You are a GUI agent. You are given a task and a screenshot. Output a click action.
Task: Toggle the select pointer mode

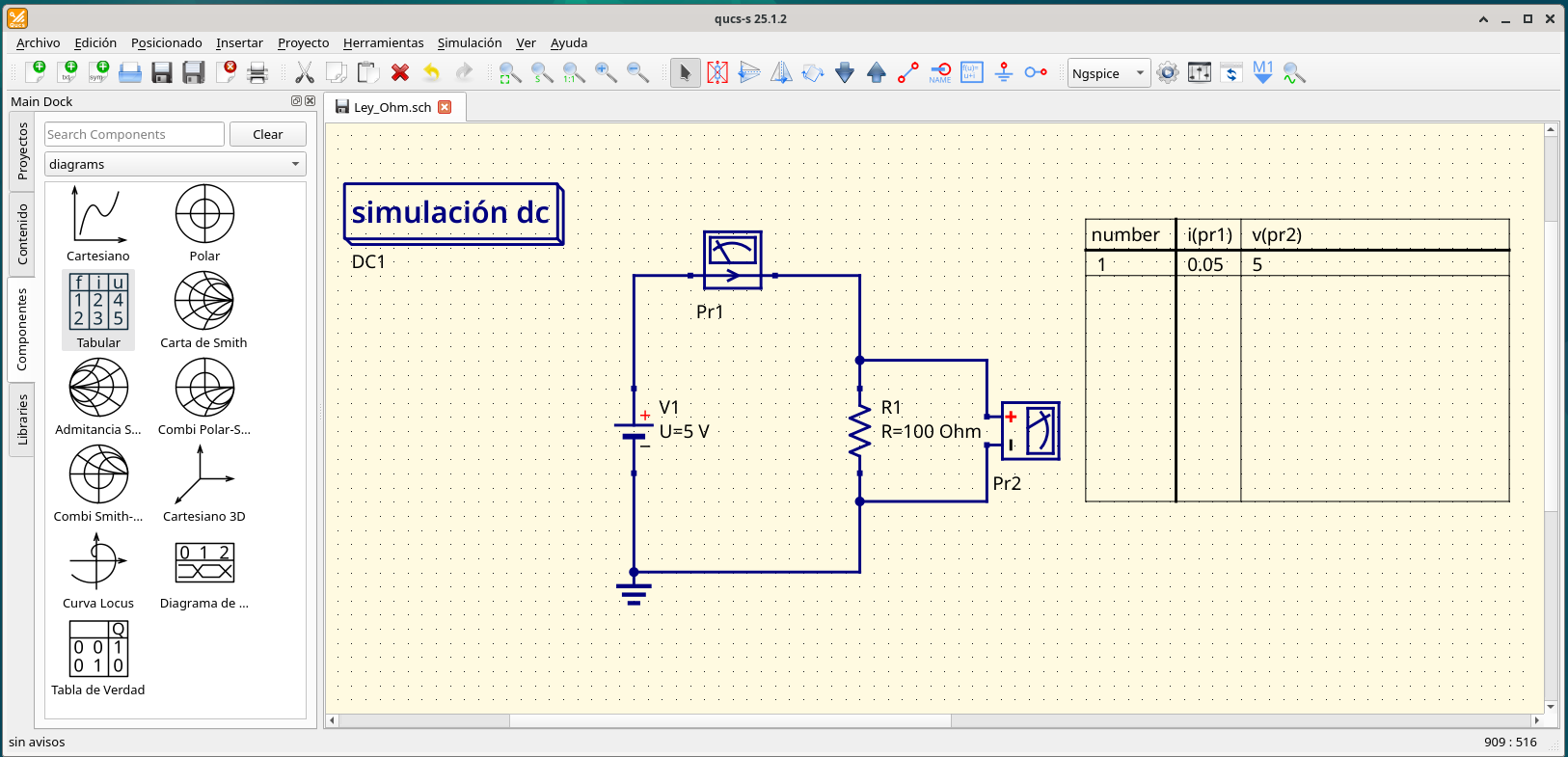click(x=686, y=72)
